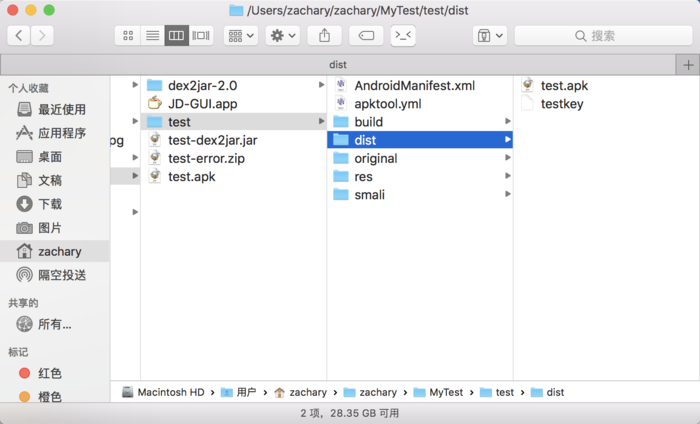
Task: Select the dist tab
Action: 338,65
